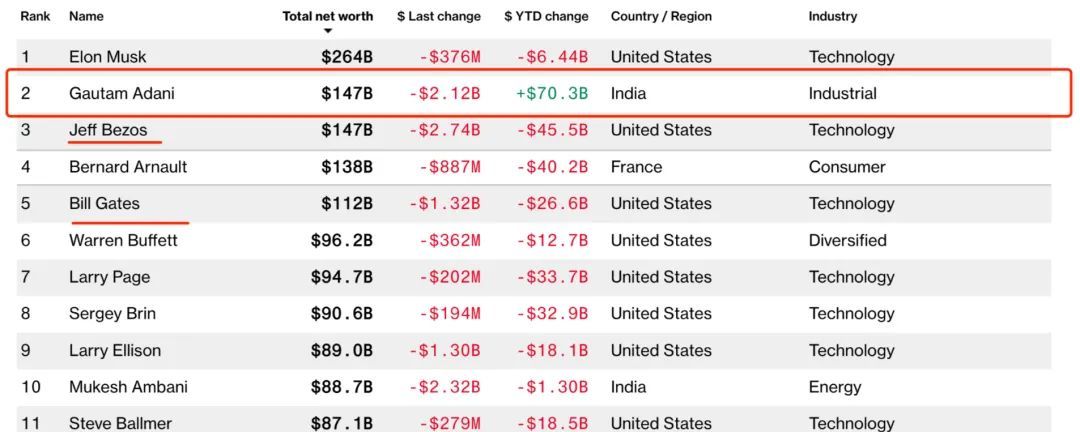The image size is (1080, 432).
Task: Click the Country / Region column header
Action: [x=661, y=16]
